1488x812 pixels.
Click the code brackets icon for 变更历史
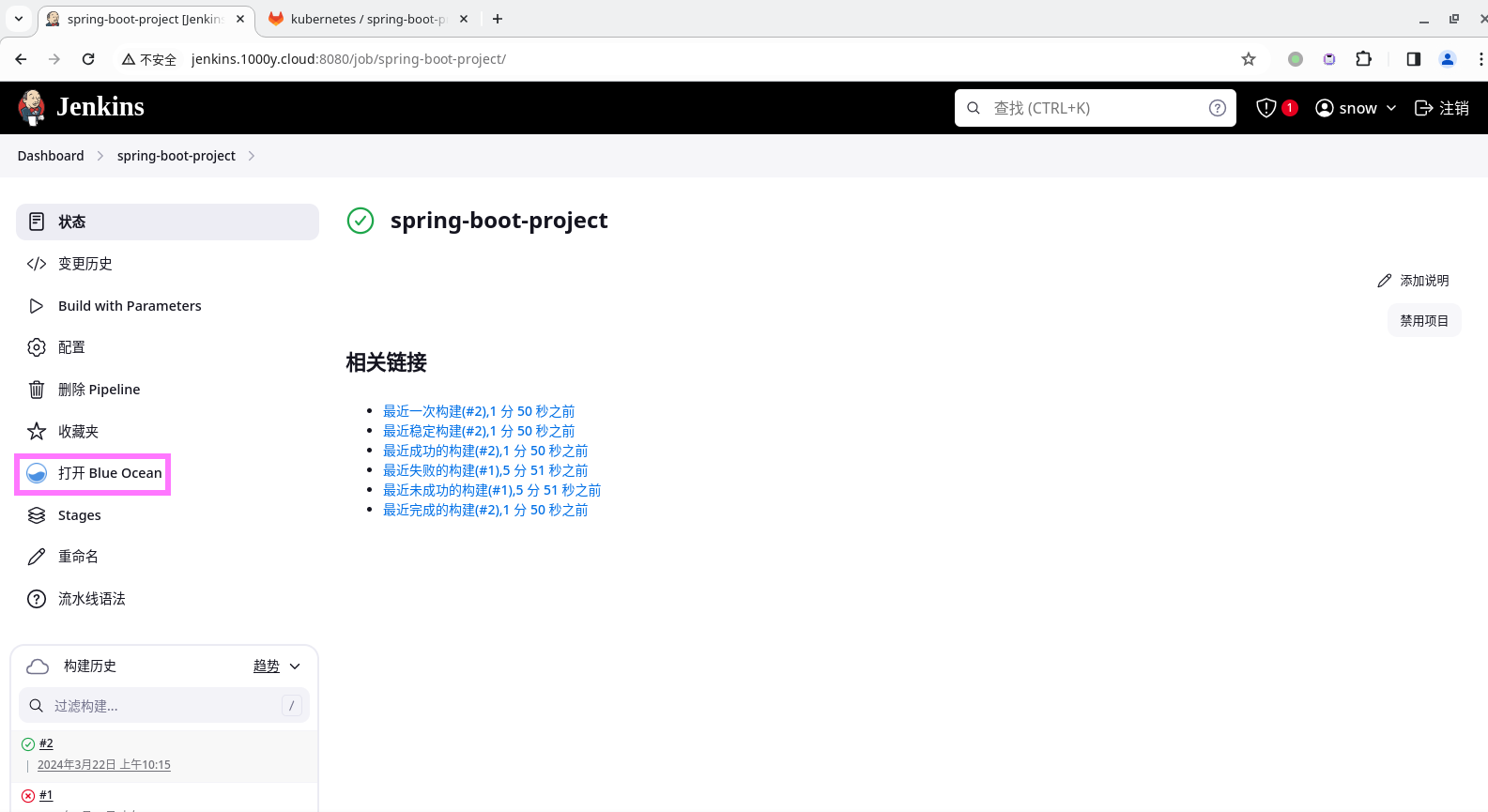[x=37, y=264]
